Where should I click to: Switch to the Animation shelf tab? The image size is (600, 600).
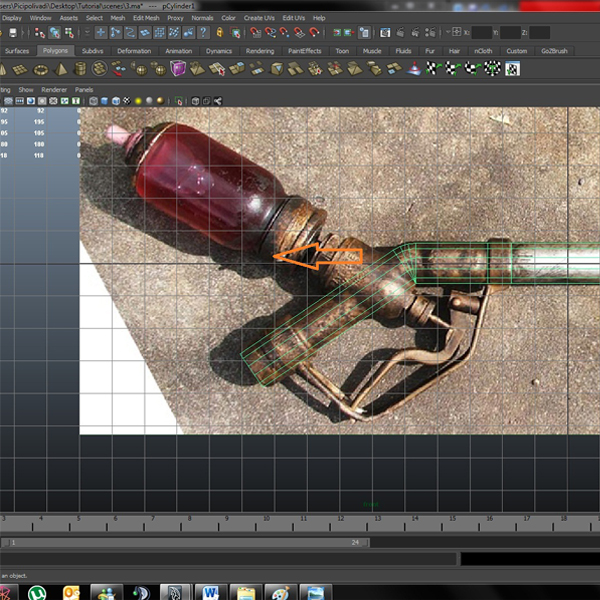pyautogui.click(x=179, y=51)
